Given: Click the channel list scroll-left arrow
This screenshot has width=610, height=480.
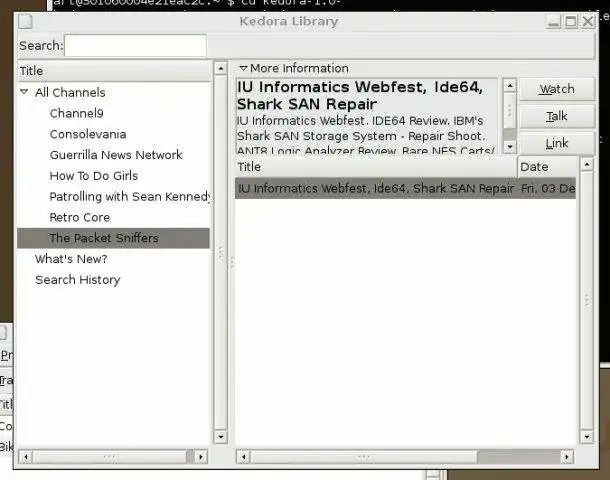Looking at the screenshot, I should click(26, 457).
